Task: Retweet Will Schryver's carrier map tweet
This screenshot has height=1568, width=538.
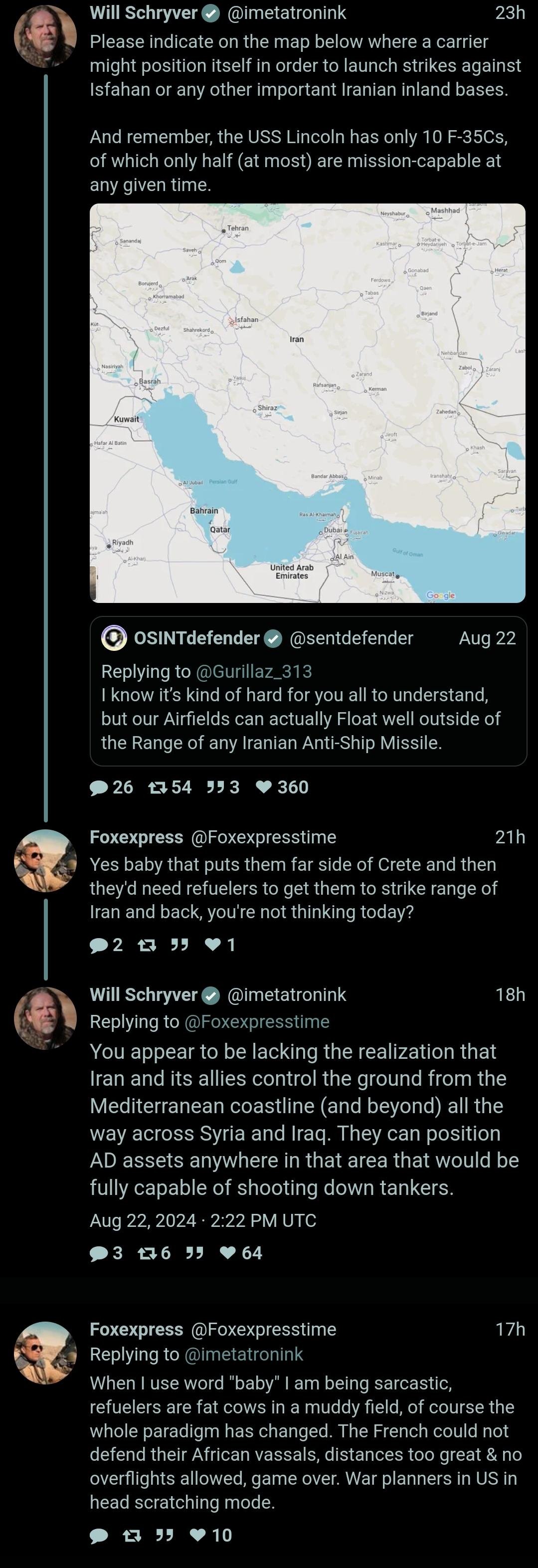Action: pyautogui.click(x=158, y=787)
